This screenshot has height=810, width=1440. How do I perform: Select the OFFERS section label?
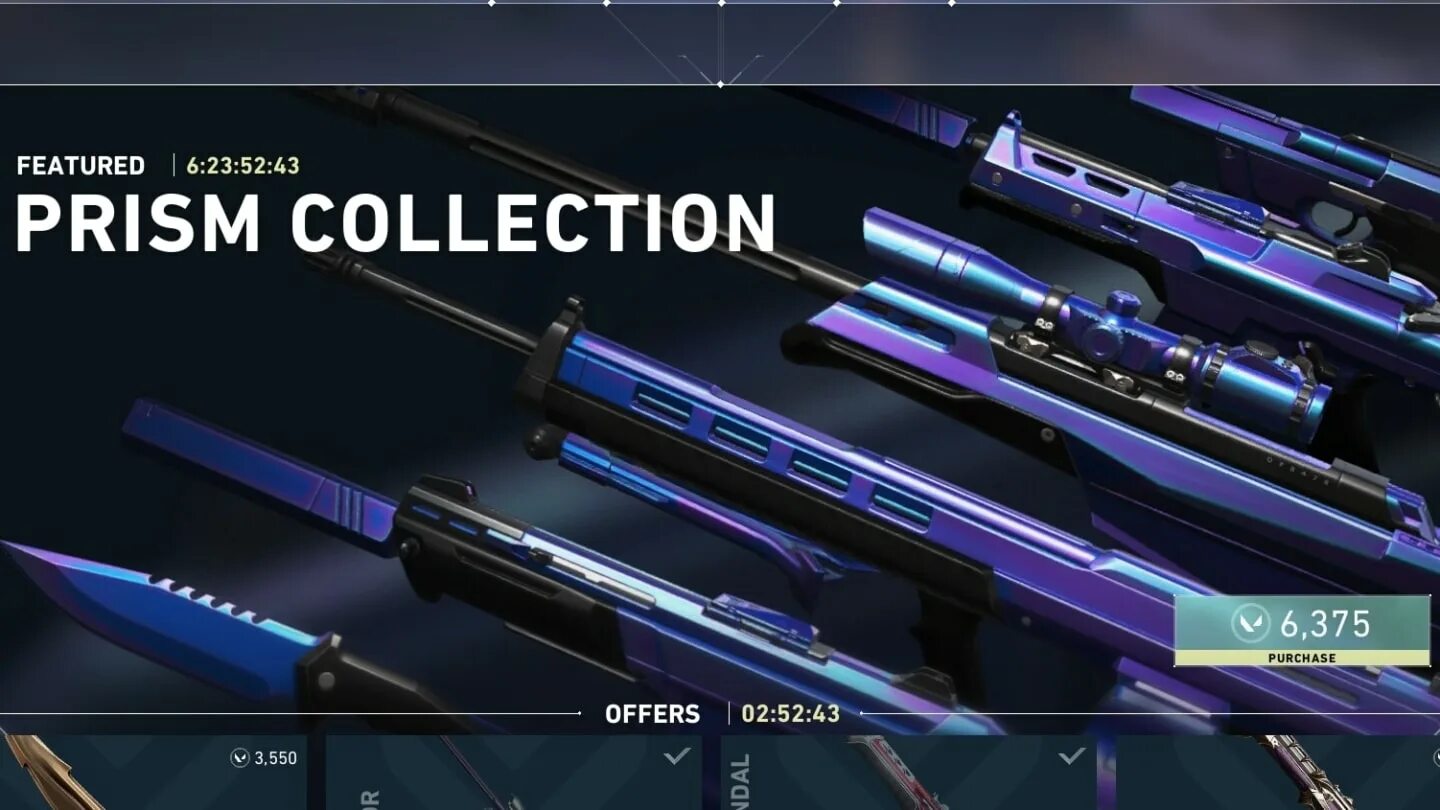[652, 714]
